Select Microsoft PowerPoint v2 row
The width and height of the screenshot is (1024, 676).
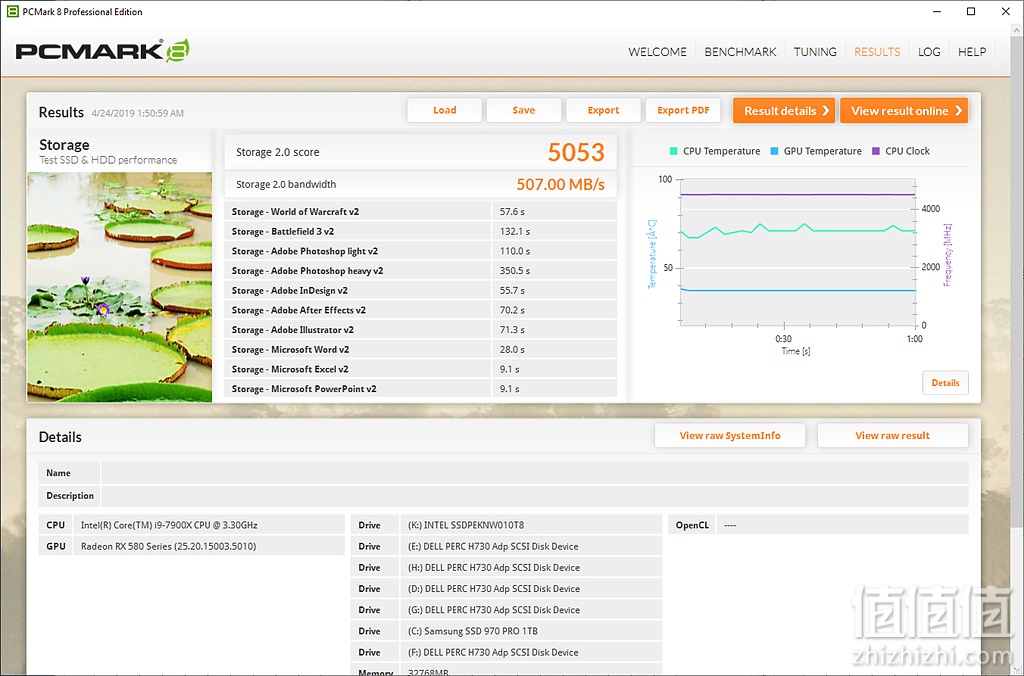coord(421,389)
